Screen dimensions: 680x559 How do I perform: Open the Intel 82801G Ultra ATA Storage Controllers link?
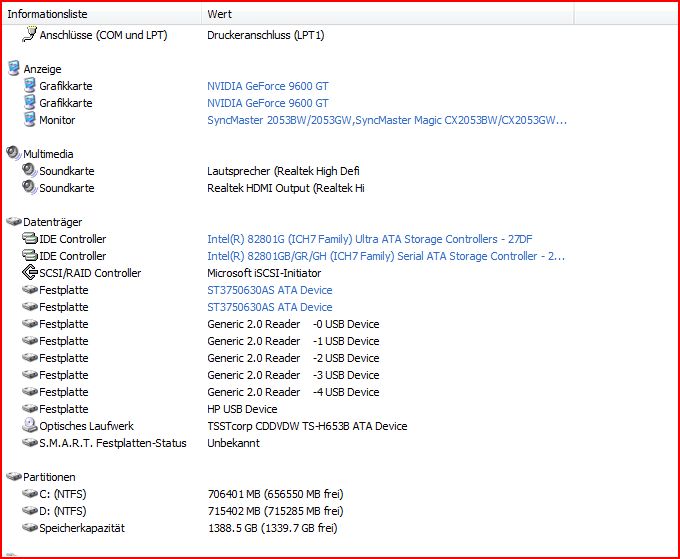coord(369,239)
